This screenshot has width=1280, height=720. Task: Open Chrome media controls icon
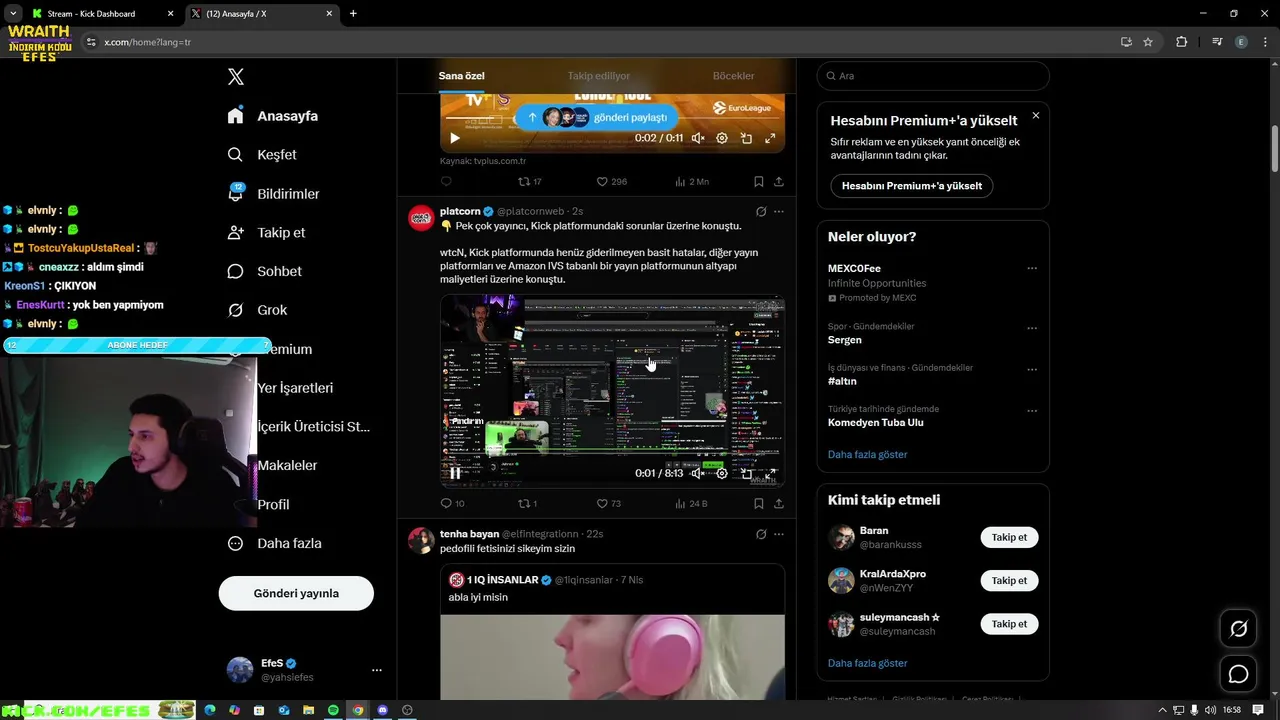[x=1217, y=42]
